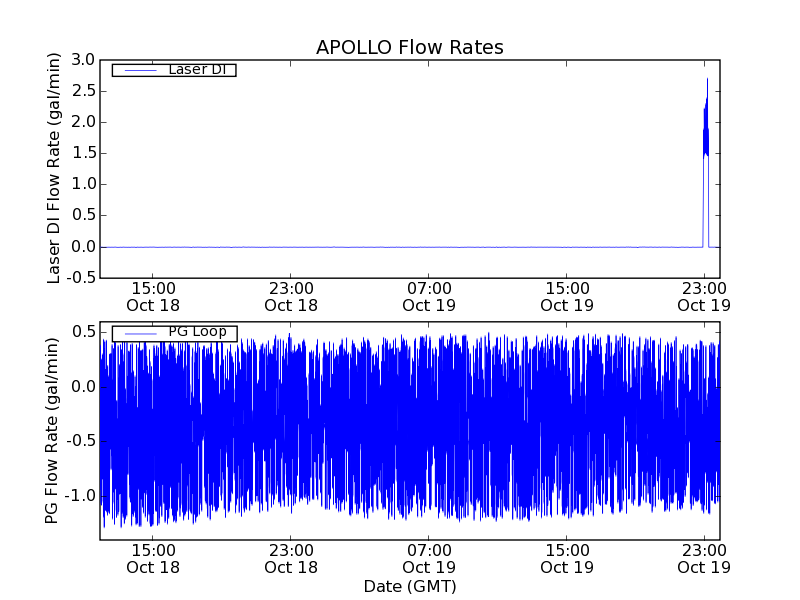Image resolution: width=800 pixels, height=600 pixels.
Task: Click top plot's 15:00 Oct 18 time label
Action: tap(153, 296)
